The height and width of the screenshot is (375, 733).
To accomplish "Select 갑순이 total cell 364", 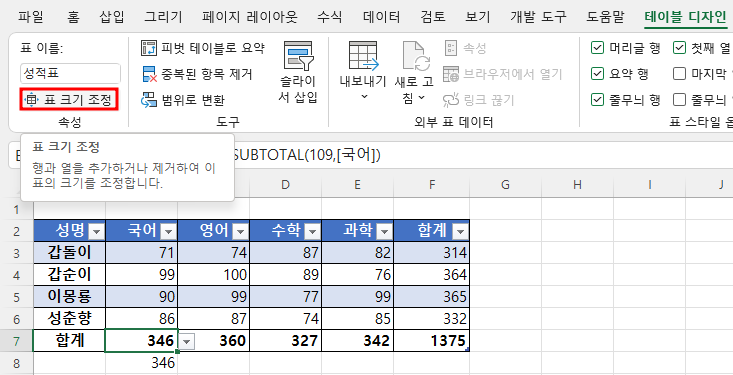I will (x=431, y=275).
